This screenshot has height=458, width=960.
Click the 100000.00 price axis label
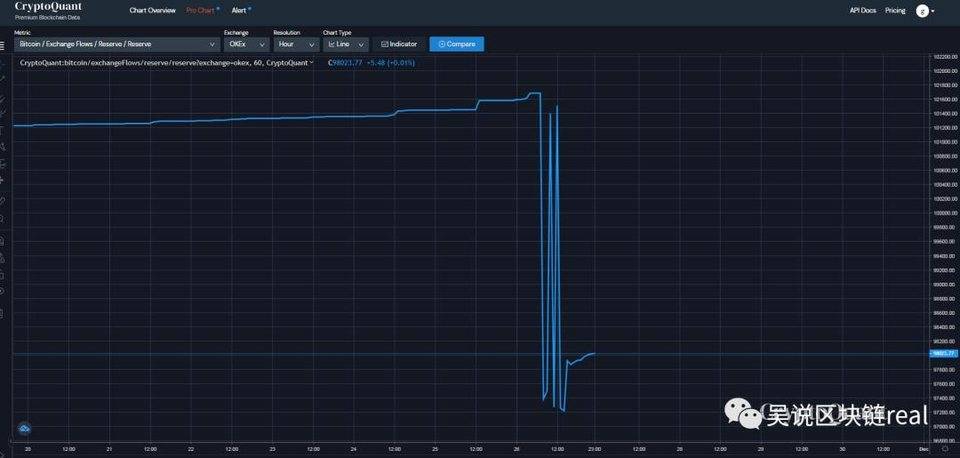[x=945, y=213]
